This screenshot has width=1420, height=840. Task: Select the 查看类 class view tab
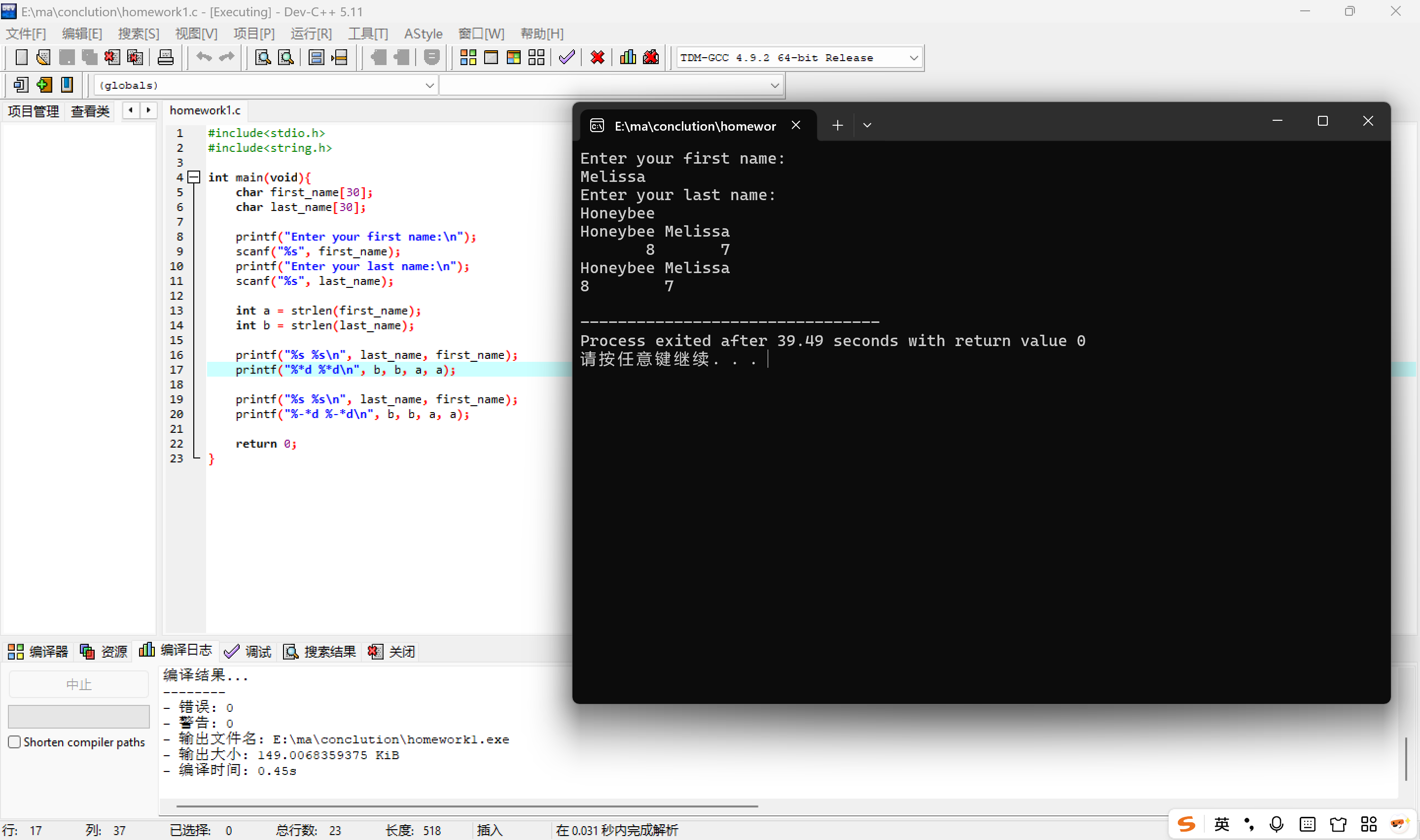90,111
